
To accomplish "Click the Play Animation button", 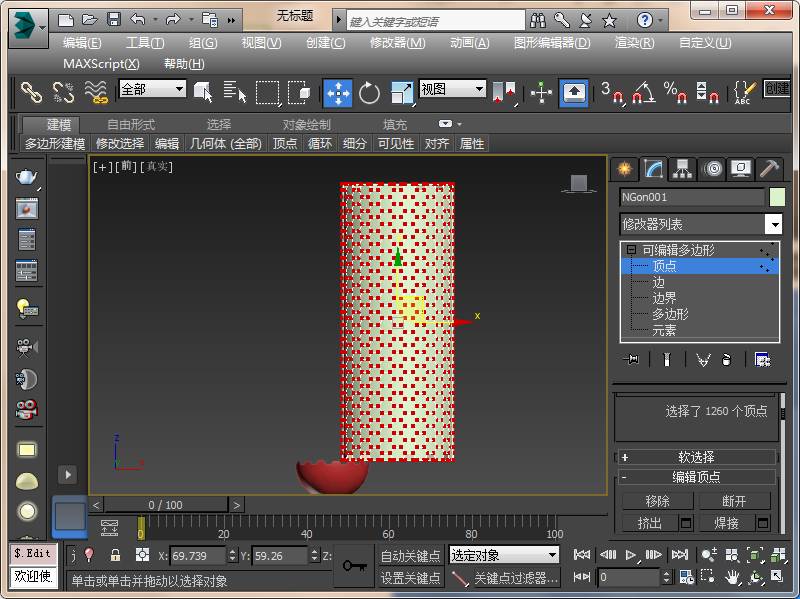I will pyautogui.click(x=631, y=555).
